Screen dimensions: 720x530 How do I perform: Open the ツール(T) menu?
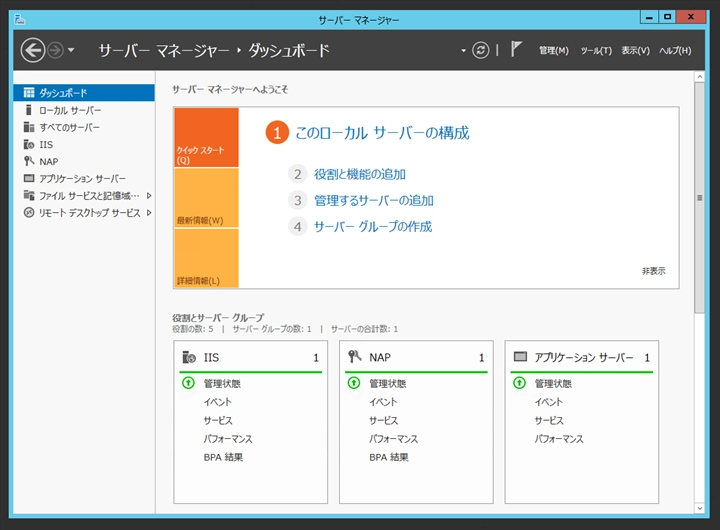click(596, 51)
